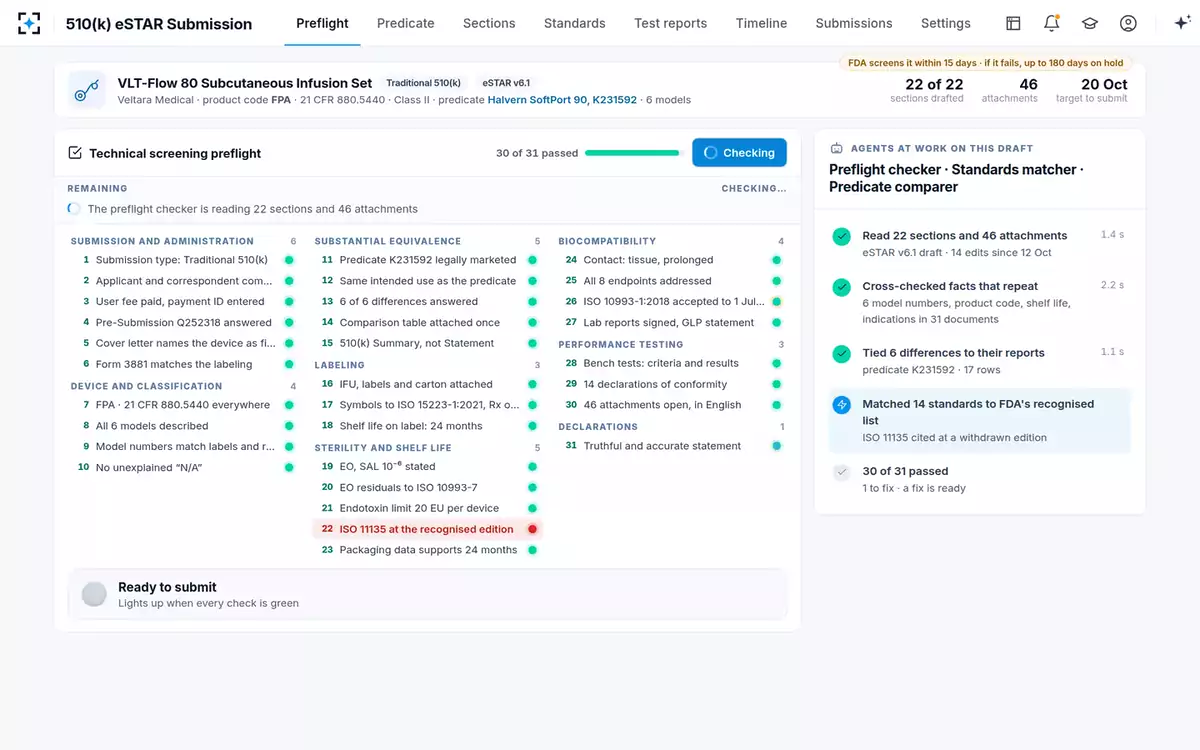Open the Predicate tab
Screen dimensions: 1200x750
click(x=406, y=23)
